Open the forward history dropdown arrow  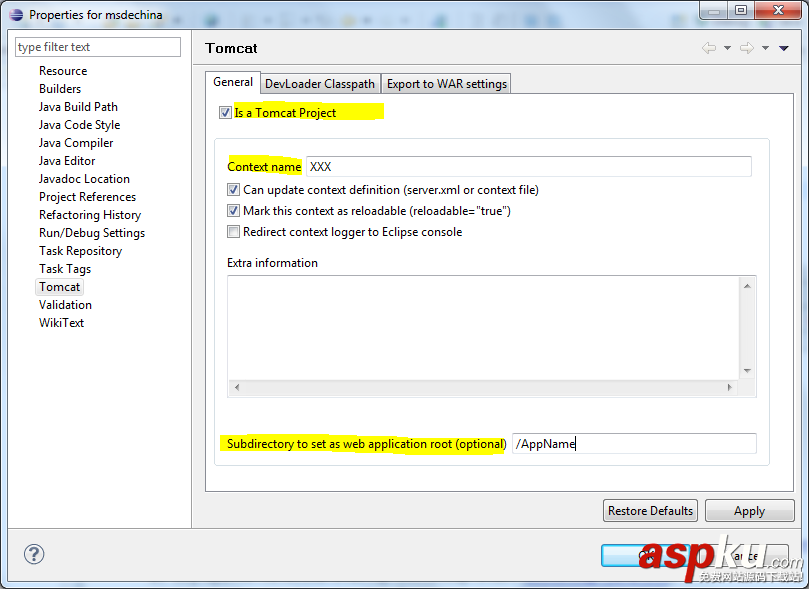[766, 48]
